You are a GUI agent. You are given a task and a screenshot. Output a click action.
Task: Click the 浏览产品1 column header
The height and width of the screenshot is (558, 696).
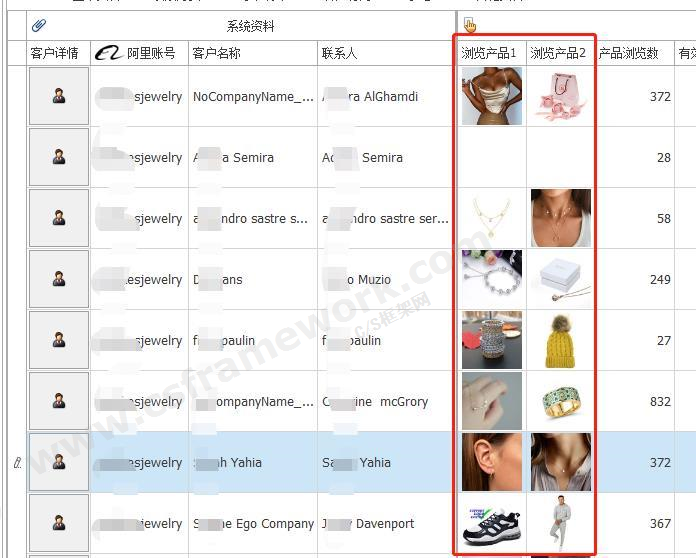(489, 53)
